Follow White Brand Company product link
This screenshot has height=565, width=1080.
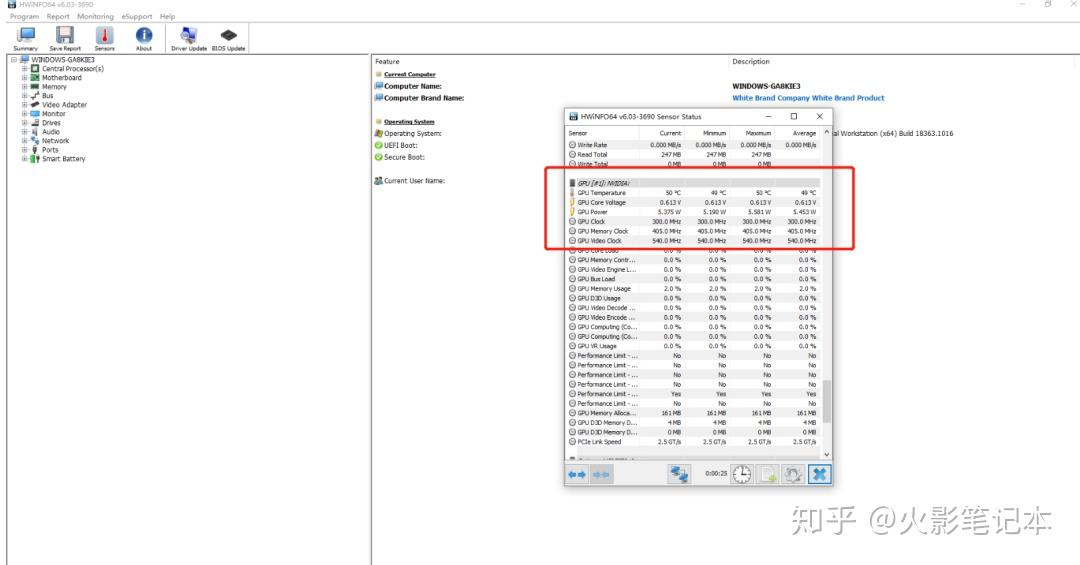point(808,98)
